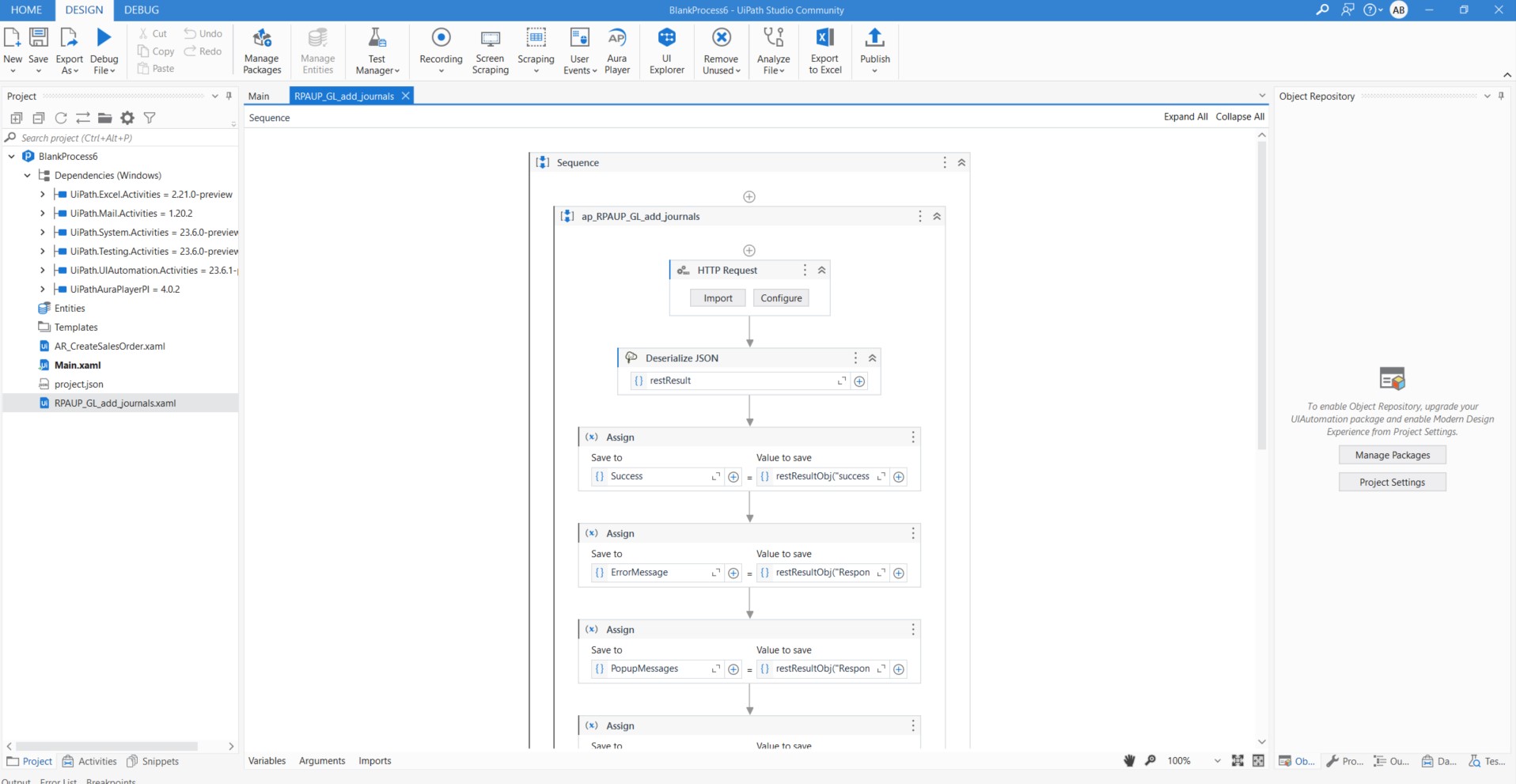Select AR_CreateSalesOrder.xaml file
Image resolution: width=1516 pixels, height=784 pixels.
pos(109,347)
